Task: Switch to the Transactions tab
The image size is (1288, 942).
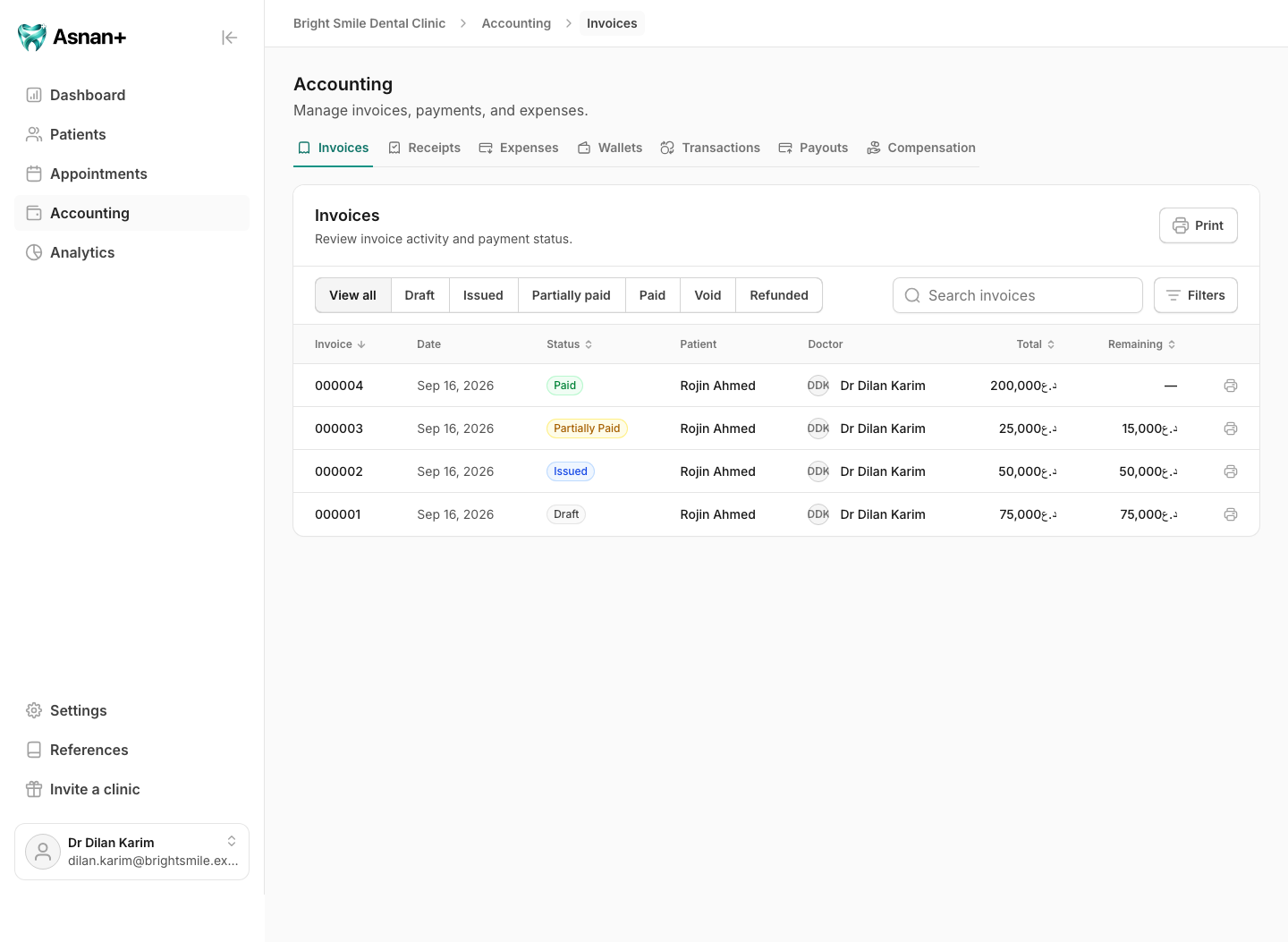Action: tap(710, 148)
